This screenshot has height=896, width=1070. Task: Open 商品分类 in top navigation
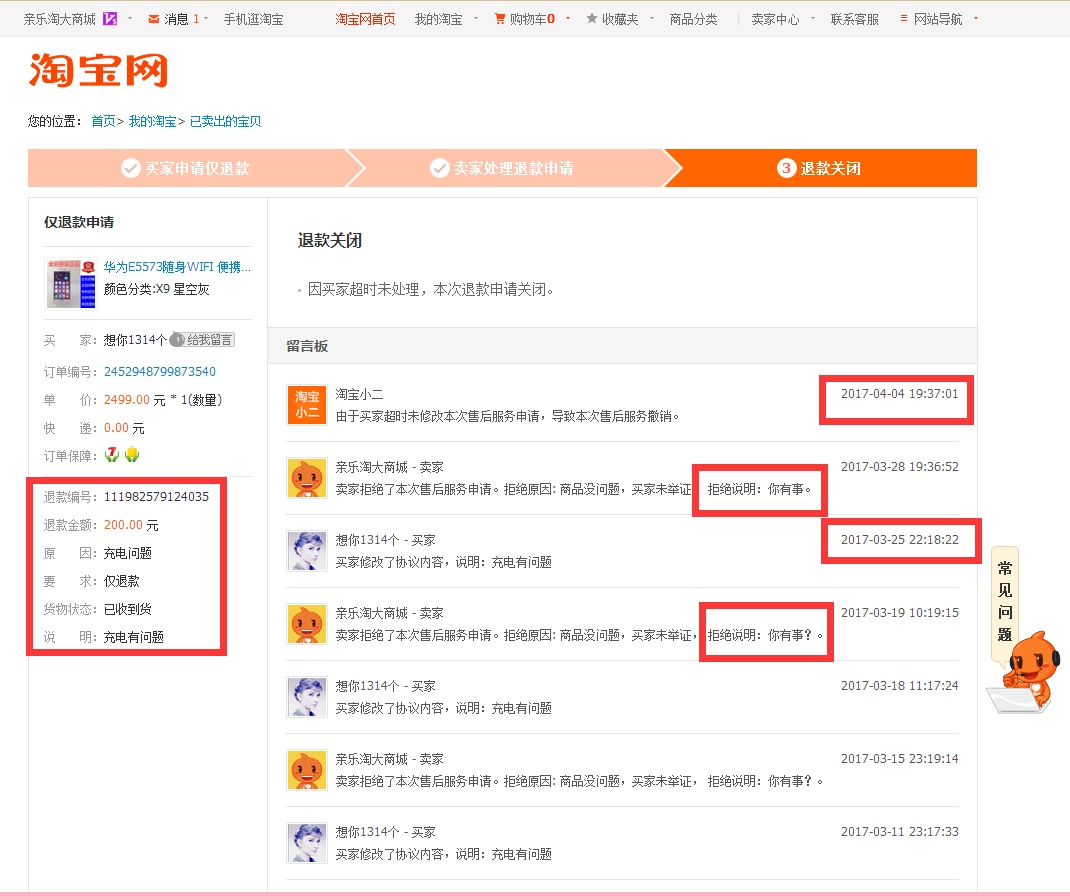693,19
